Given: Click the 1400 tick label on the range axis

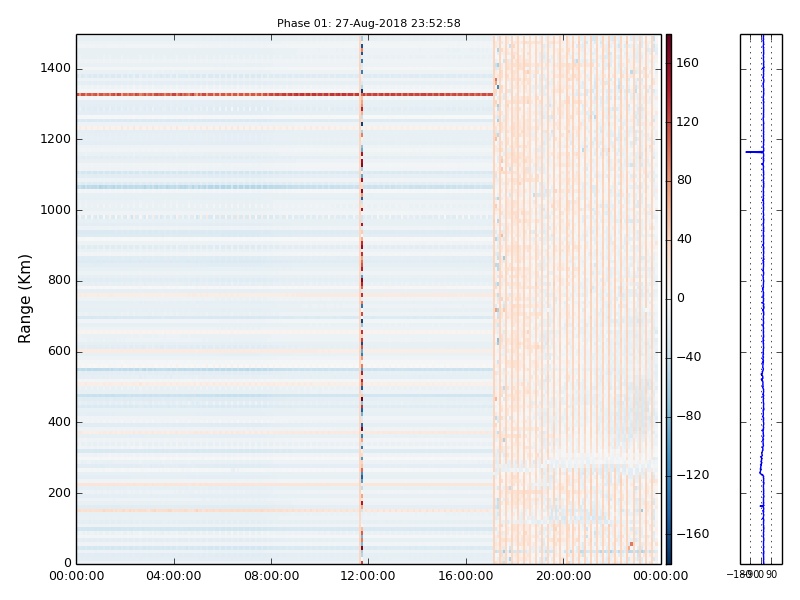Looking at the screenshot, I should pyautogui.click(x=56, y=68).
